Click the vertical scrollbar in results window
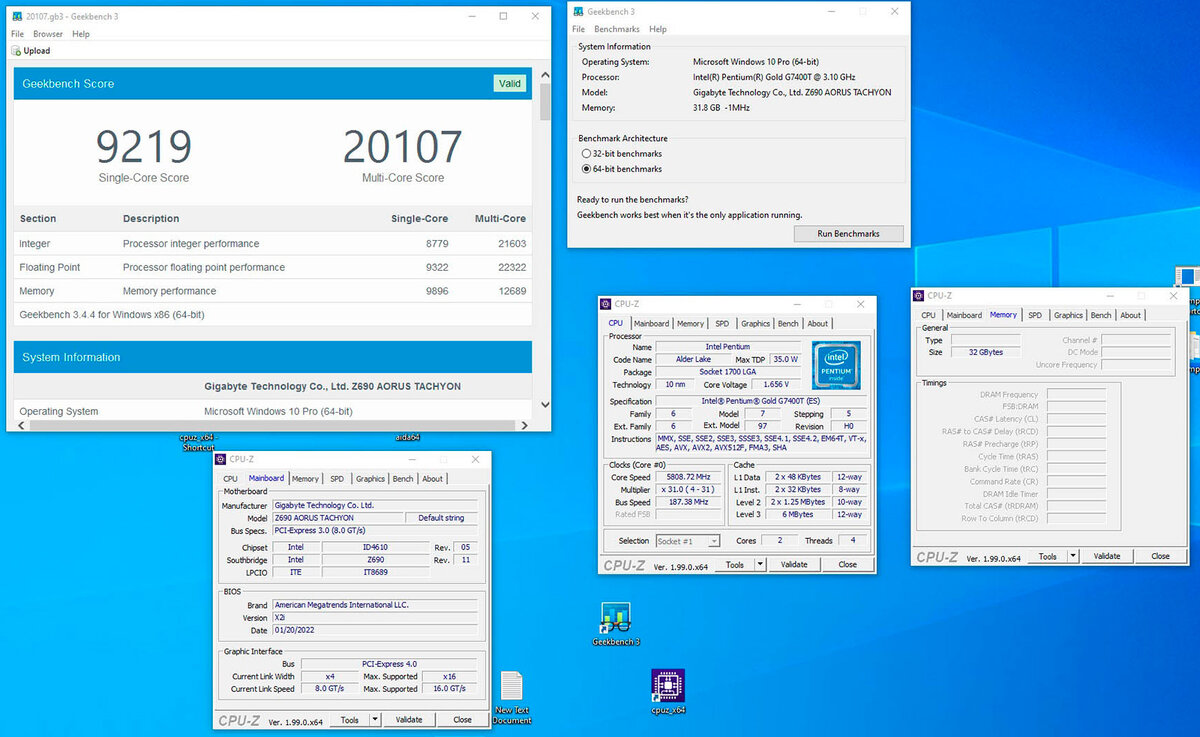The width and height of the screenshot is (1200, 737). (x=545, y=100)
